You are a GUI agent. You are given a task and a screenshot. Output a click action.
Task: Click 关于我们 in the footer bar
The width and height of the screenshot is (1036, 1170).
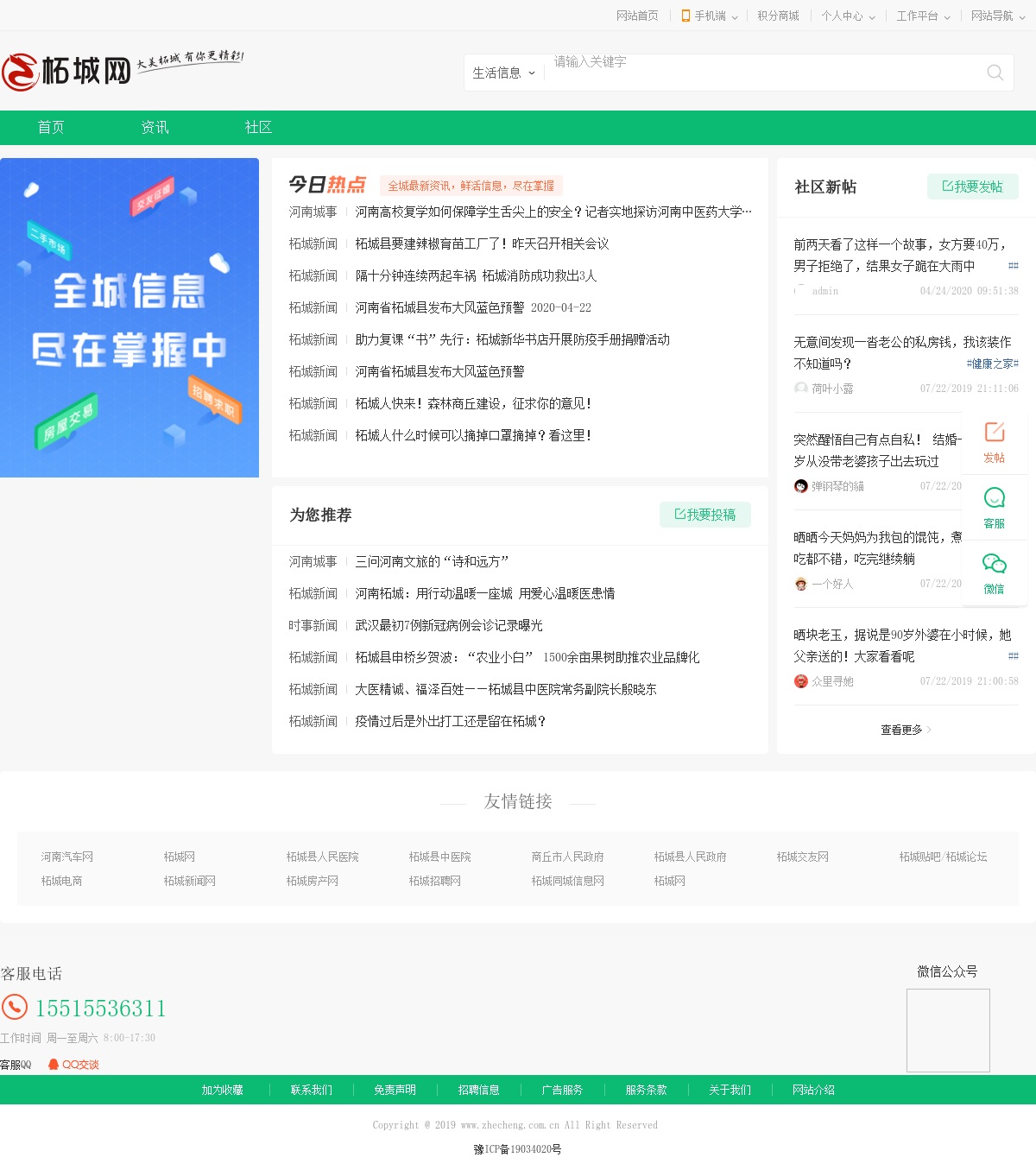point(730,1090)
